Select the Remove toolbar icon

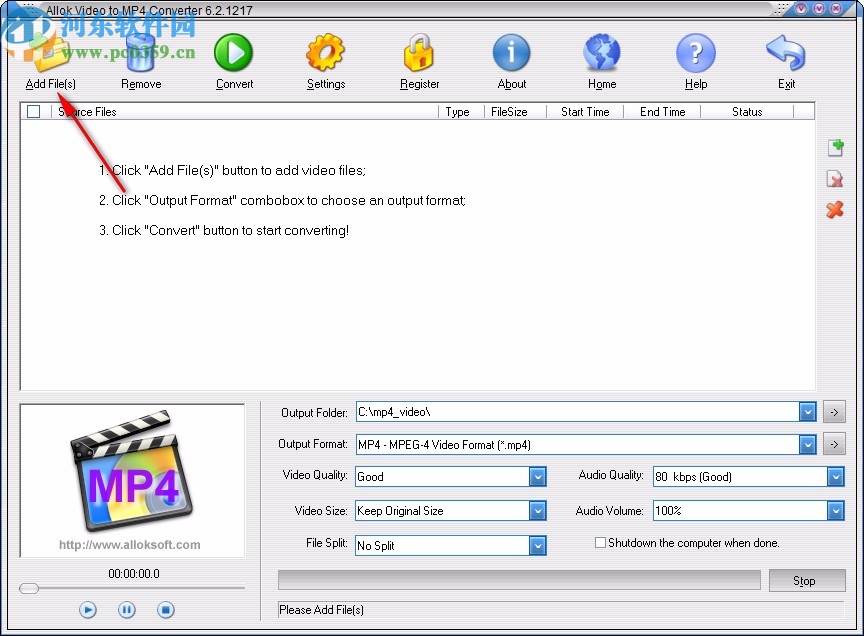pyautogui.click(x=140, y=55)
